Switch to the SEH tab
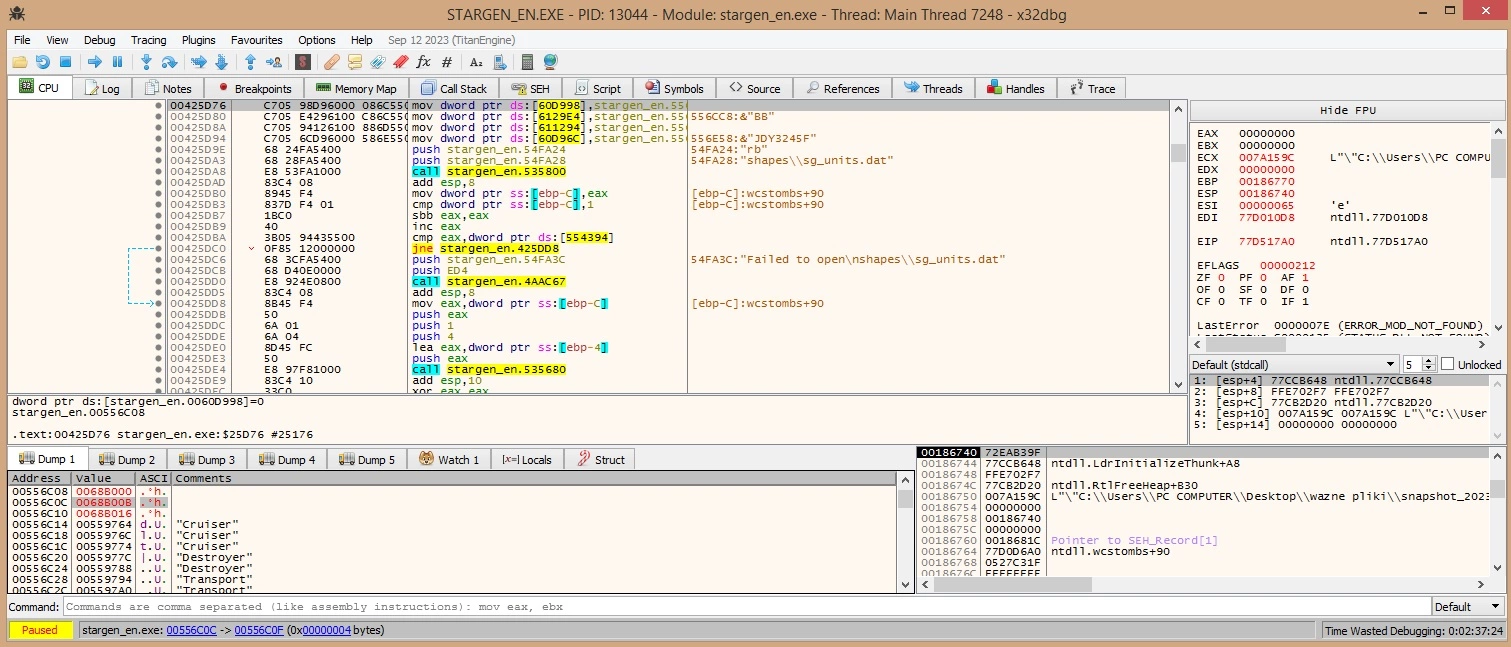Image resolution: width=1511 pixels, height=647 pixels. 530,88
